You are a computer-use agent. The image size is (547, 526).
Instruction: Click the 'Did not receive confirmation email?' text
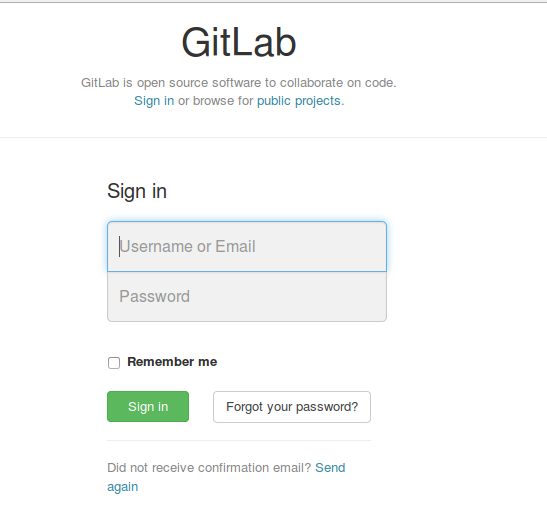209,467
